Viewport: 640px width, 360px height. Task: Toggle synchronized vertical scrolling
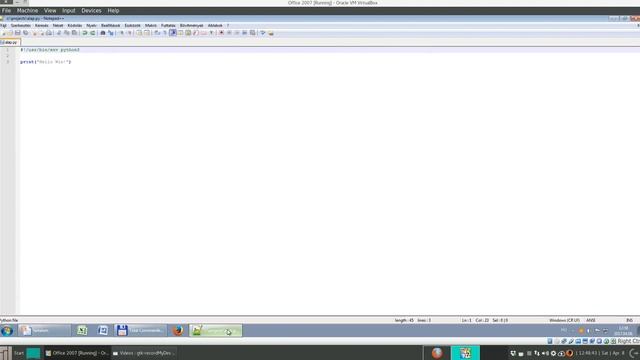pos(139,33)
